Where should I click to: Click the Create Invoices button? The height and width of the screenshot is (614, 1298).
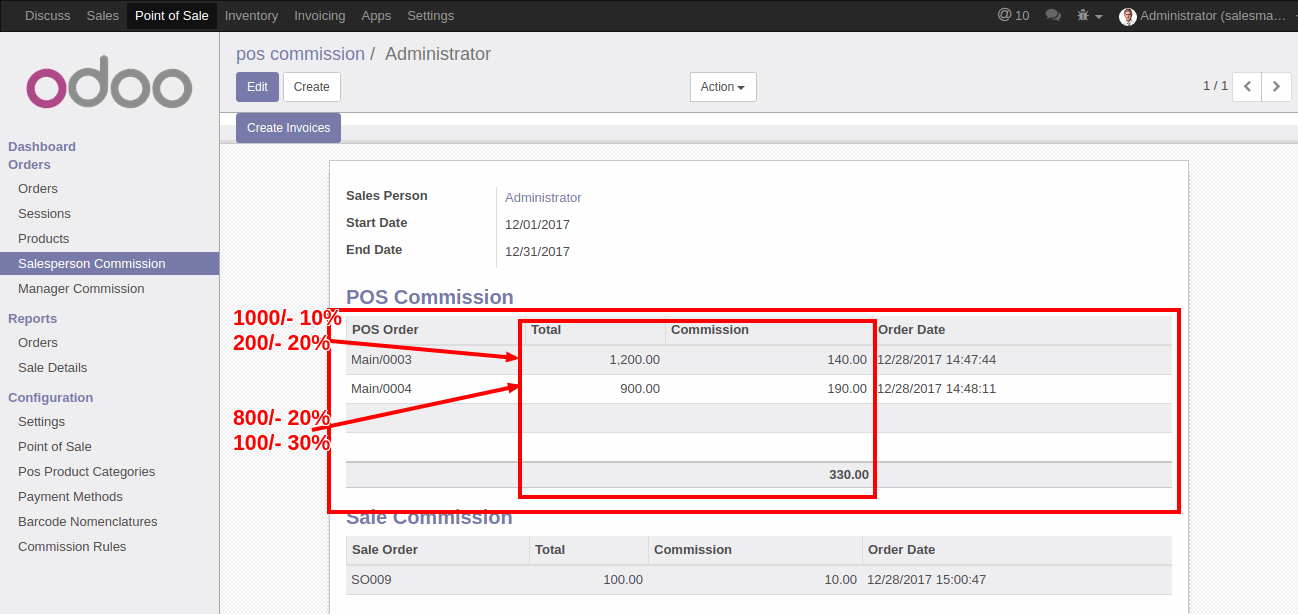[x=288, y=128]
